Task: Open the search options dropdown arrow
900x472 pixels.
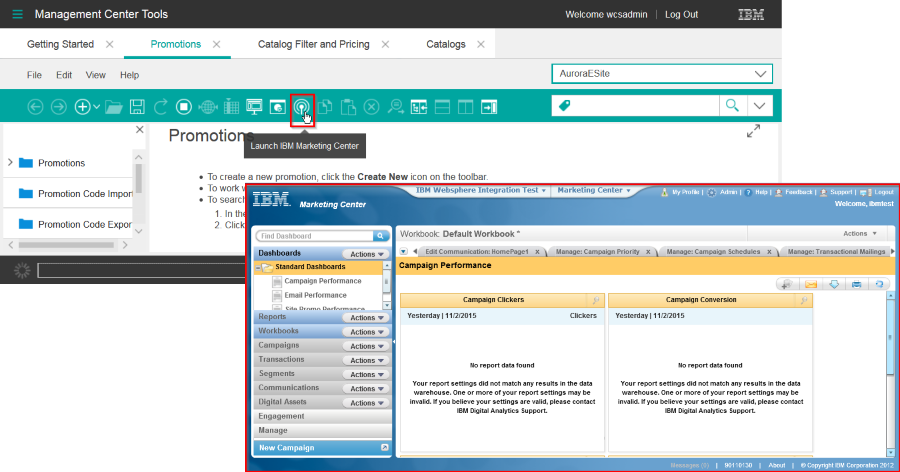Action: (x=759, y=106)
